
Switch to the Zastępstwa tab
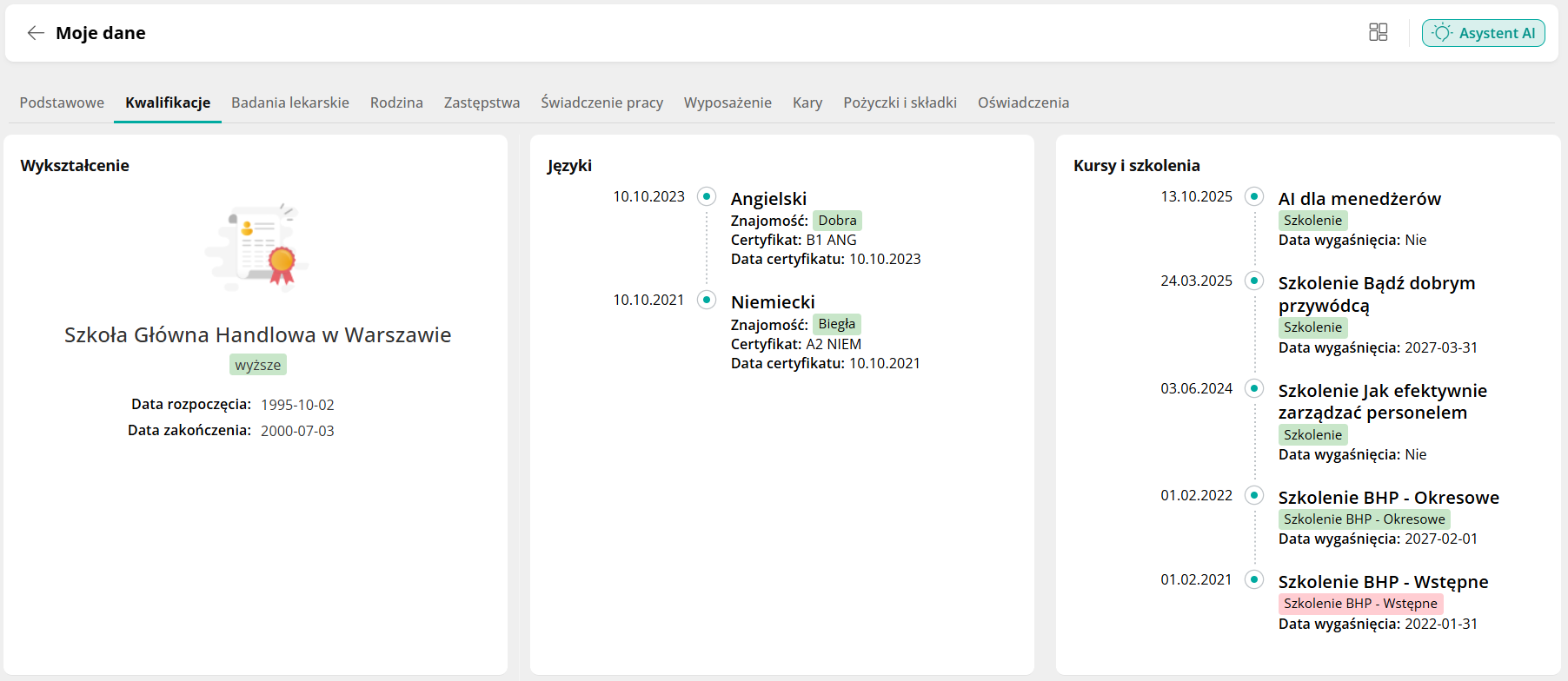click(x=482, y=102)
